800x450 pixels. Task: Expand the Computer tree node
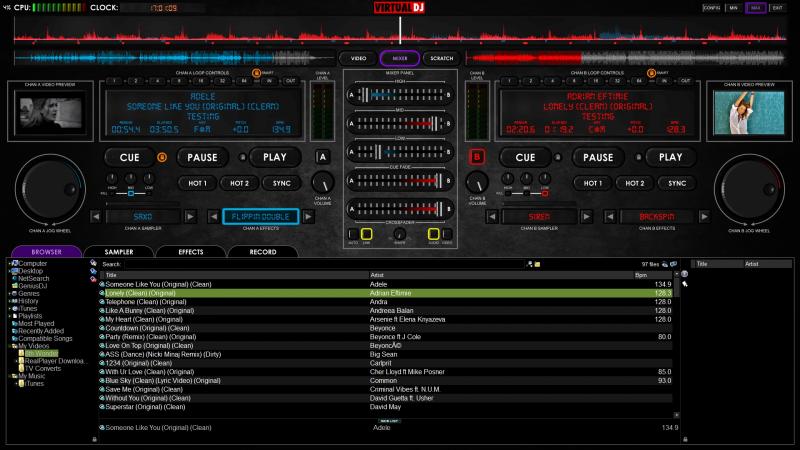(x=10, y=264)
